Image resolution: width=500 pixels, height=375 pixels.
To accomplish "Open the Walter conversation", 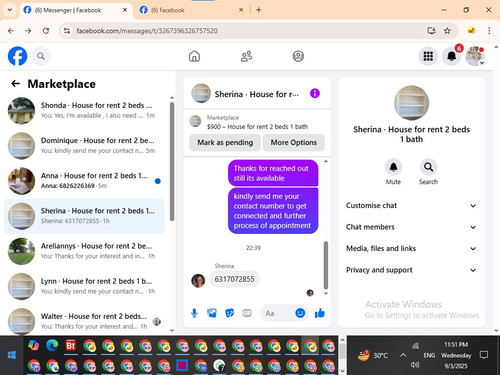I will click(84, 321).
